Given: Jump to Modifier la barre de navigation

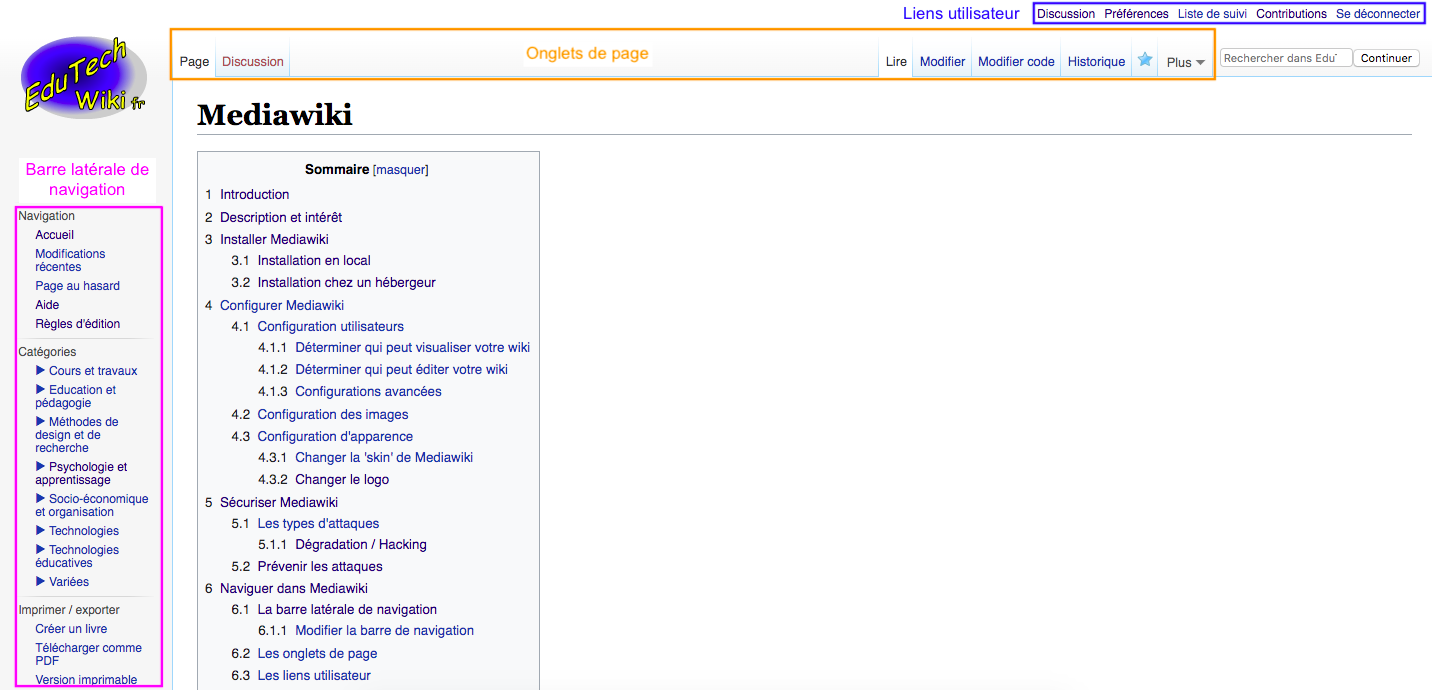Looking at the screenshot, I should click(385, 630).
